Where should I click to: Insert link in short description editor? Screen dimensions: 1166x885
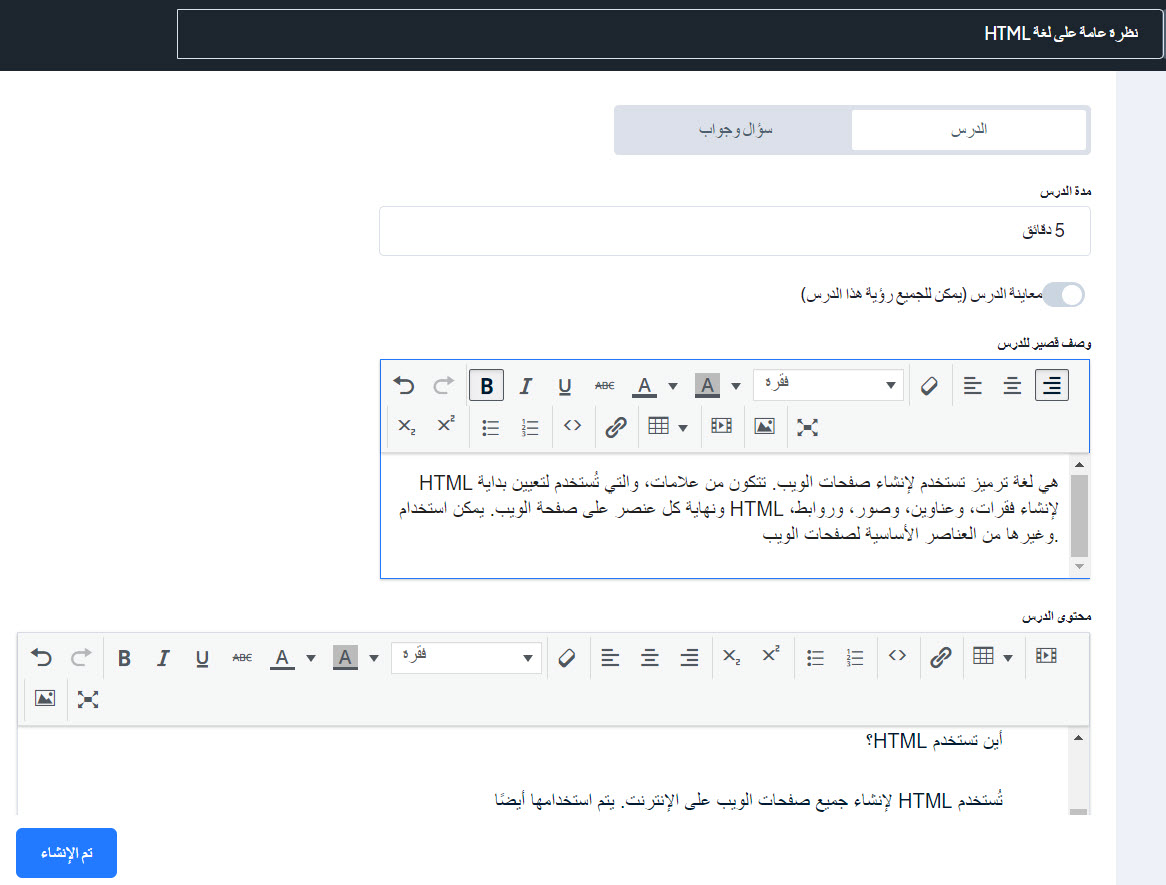(616, 427)
